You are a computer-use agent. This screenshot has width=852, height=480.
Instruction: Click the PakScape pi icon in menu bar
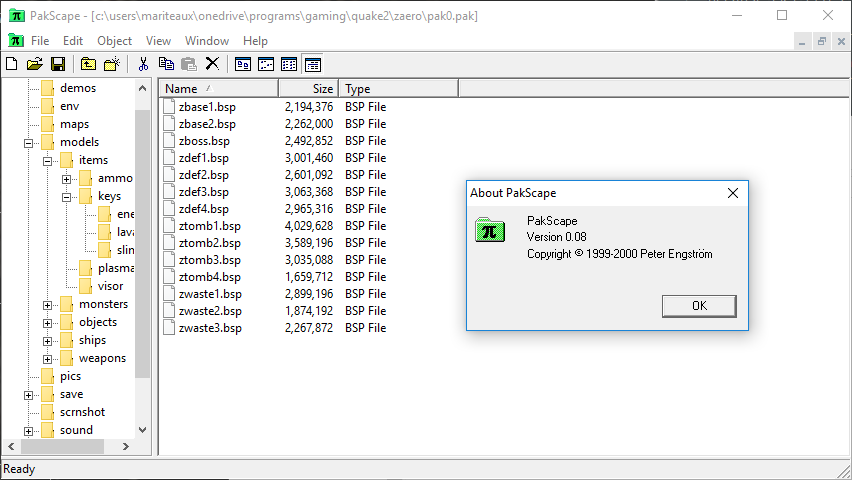[x=16, y=41]
